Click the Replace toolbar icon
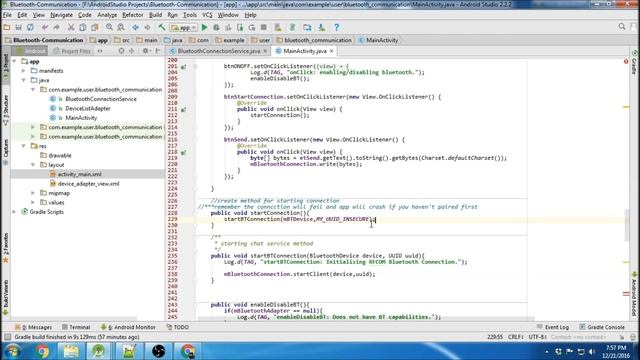This screenshot has width=640, height=360. [121, 27]
